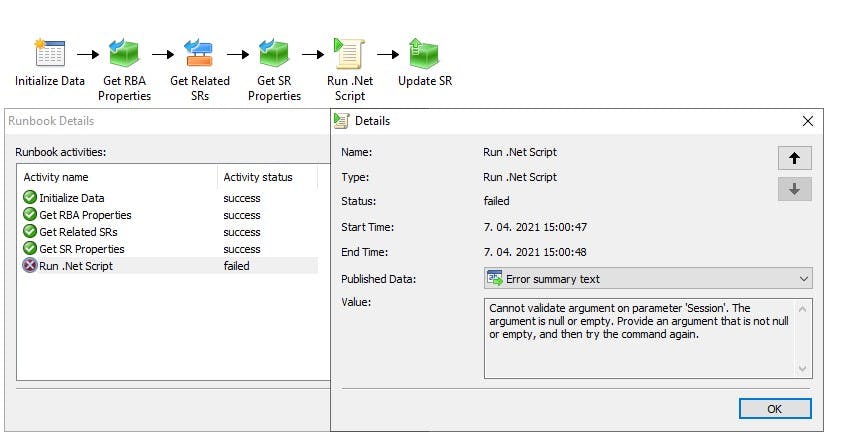
Task: Click the success checkmark beside Initialize Data
Action: coord(30,198)
